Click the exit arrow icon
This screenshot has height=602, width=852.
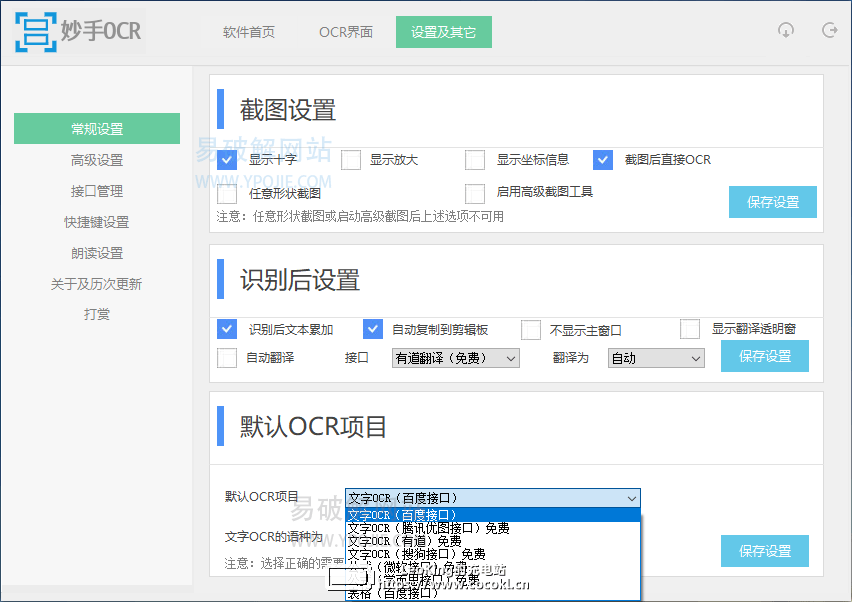pyautogui.click(x=829, y=30)
